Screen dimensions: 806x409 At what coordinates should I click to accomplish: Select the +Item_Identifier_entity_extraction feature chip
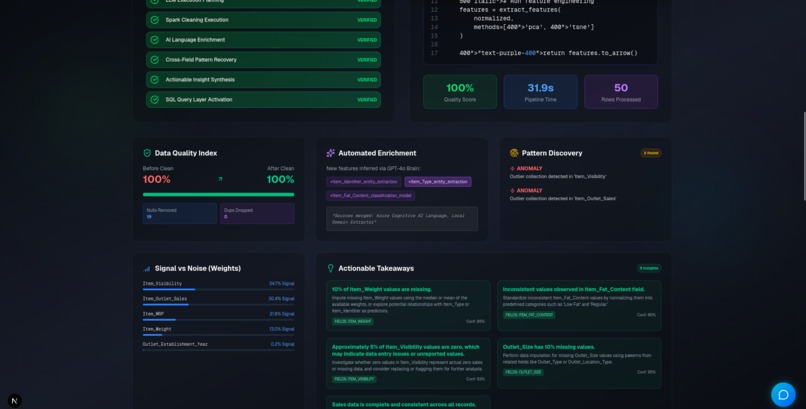pos(363,182)
